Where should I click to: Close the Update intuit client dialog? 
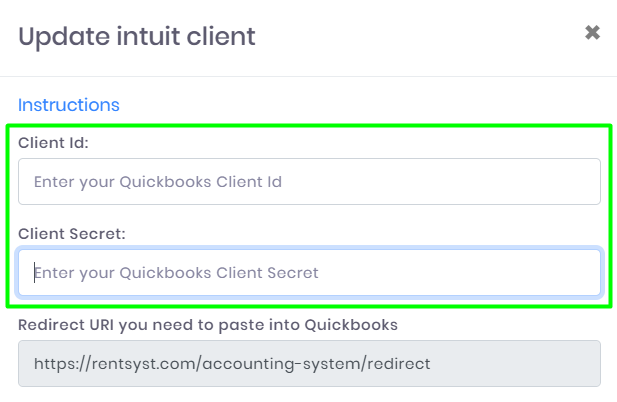tap(592, 33)
